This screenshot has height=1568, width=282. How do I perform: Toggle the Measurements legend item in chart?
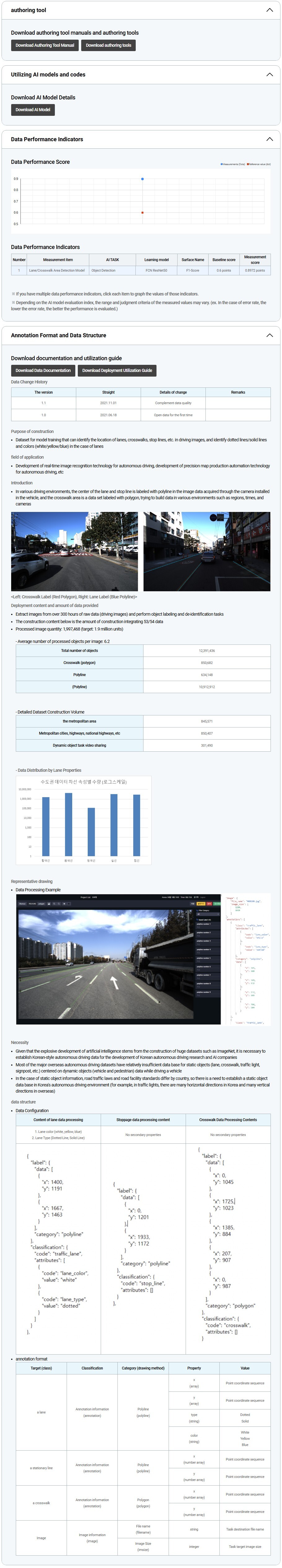click(233, 164)
